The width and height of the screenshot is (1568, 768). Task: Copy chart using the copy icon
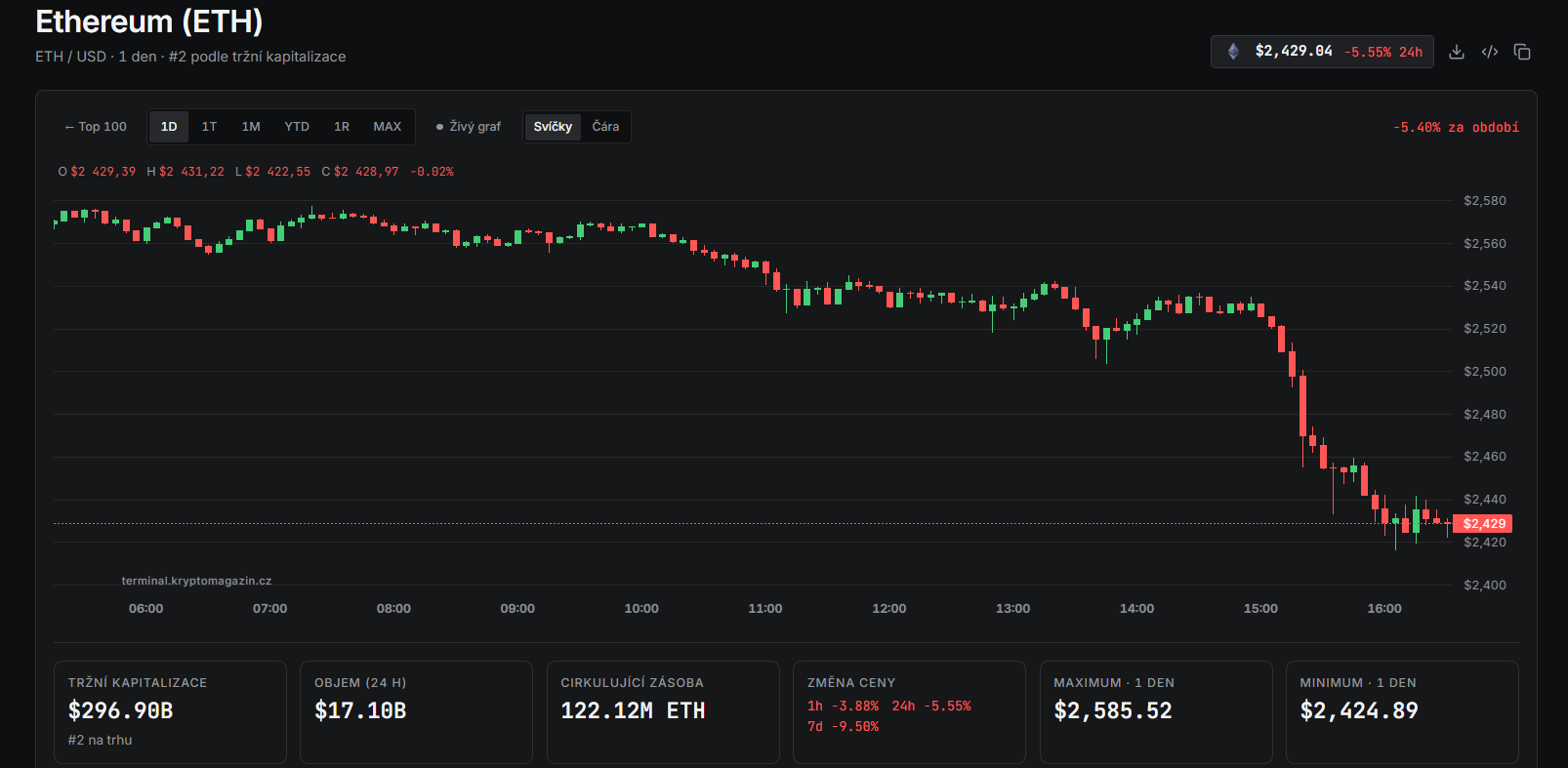pyautogui.click(x=1522, y=52)
